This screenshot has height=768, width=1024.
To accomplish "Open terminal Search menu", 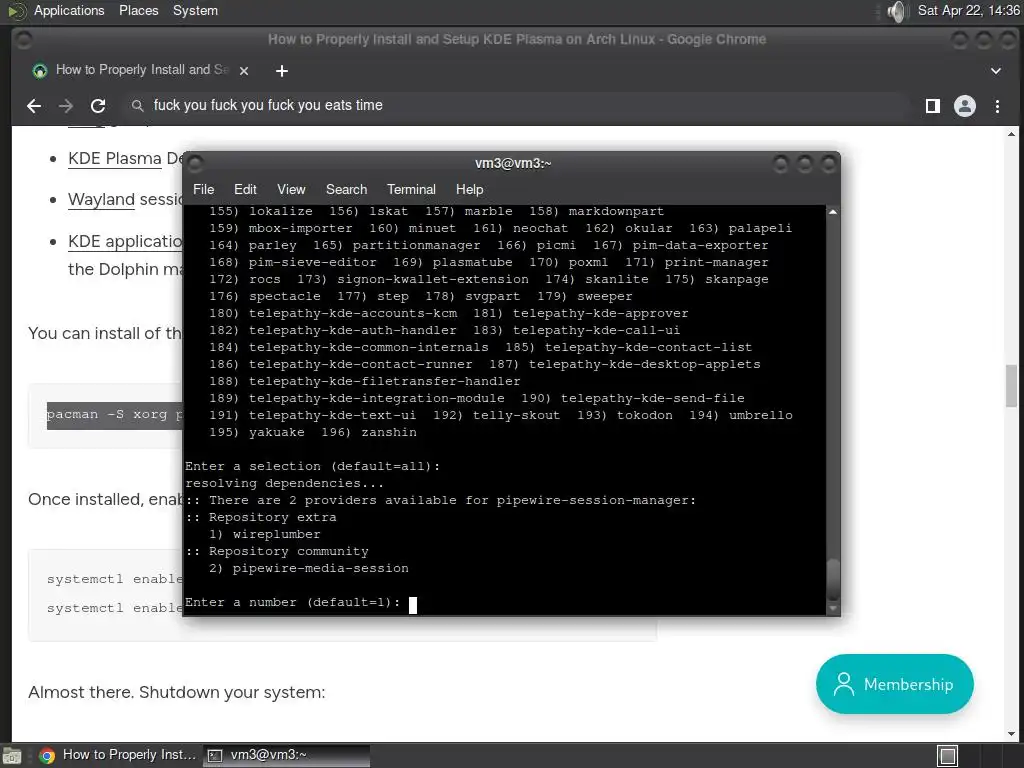I will click(x=346, y=189).
